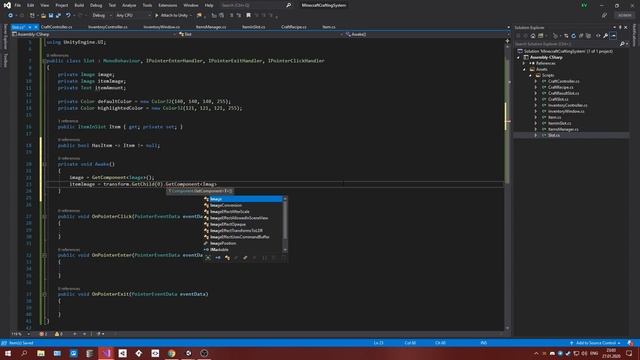640x360 pixels.
Task: Click the Quick Launch search magnifier
Action: 289,5
